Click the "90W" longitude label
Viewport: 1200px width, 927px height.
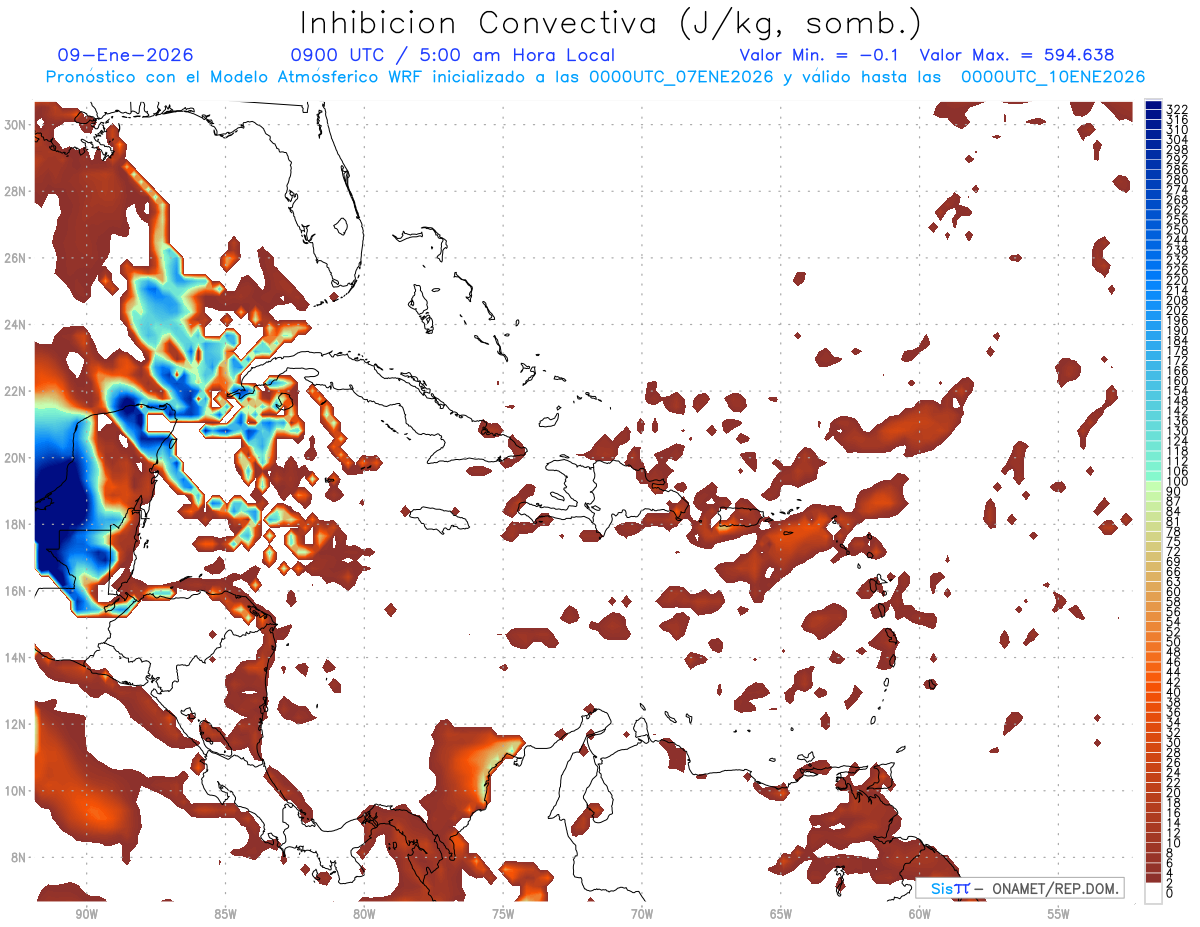(86, 915)
